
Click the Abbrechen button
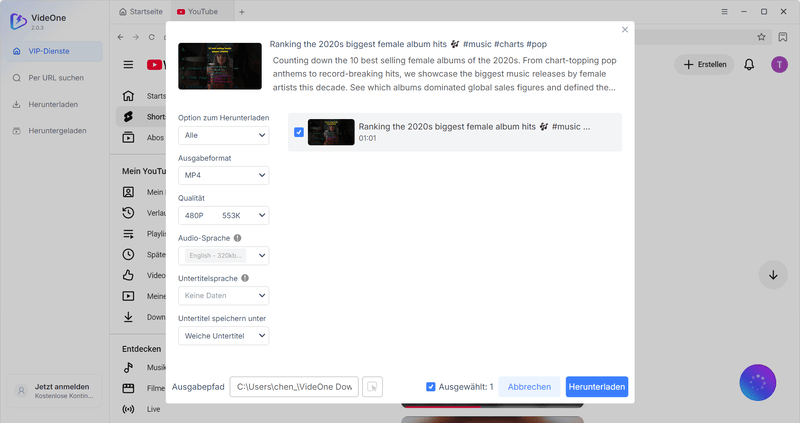coord(529,387)
